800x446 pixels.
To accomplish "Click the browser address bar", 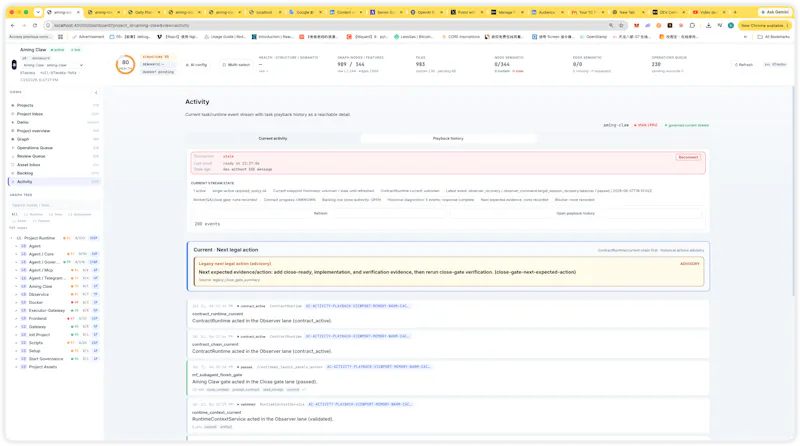I will click(x=327, y=25).
